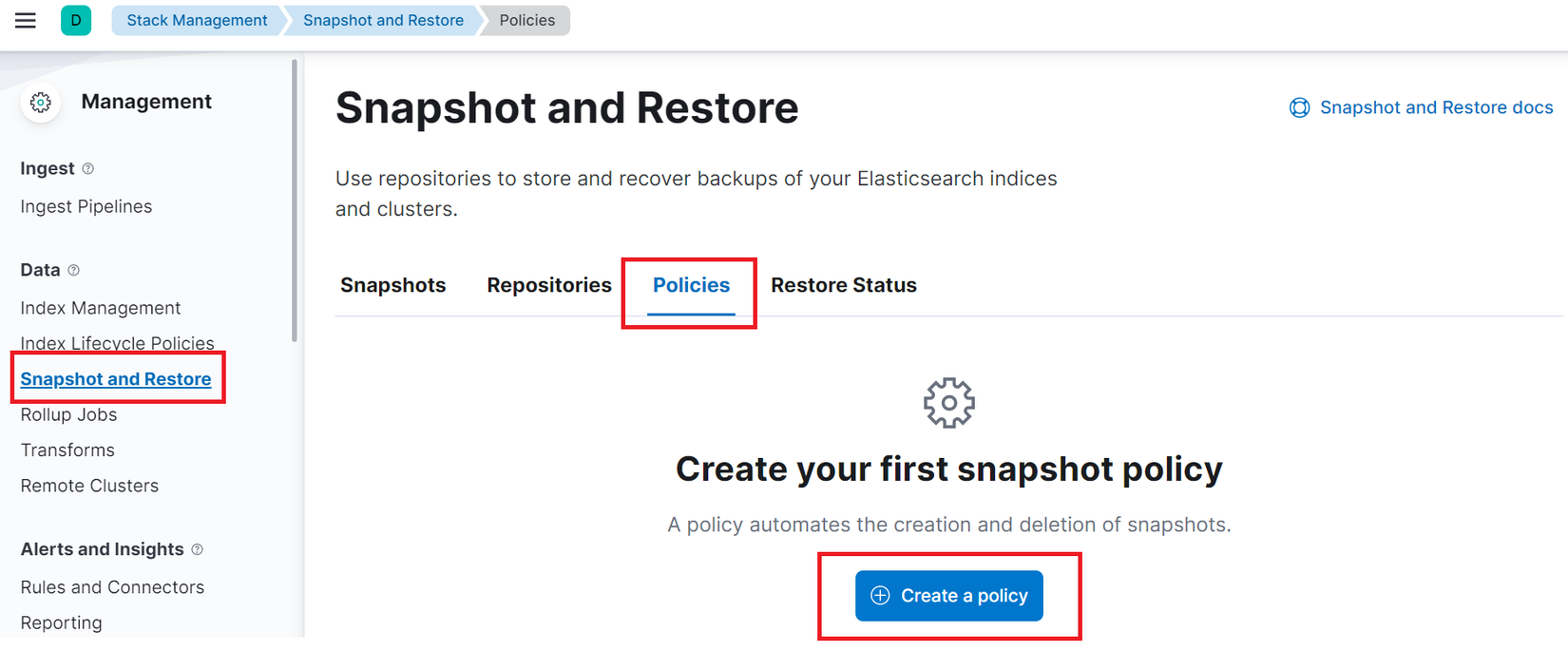Click the sidebar vertical scrollbar
This screenshot has height=651, width=1568.
coord(295,200)
